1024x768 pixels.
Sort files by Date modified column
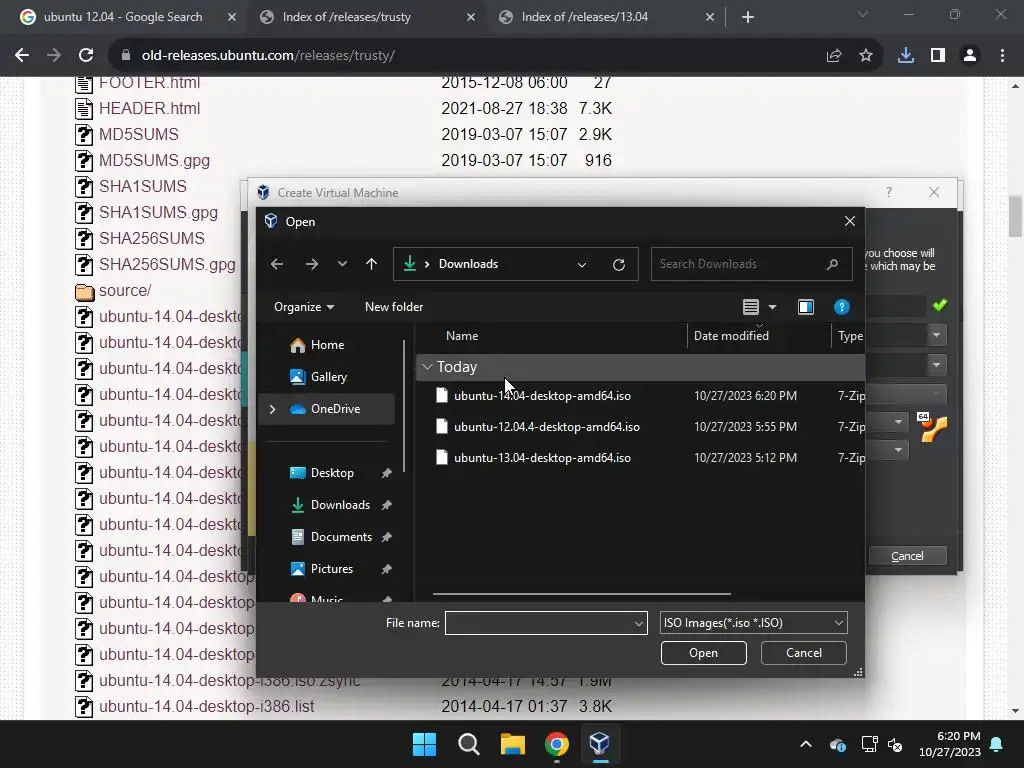(731, 336)
